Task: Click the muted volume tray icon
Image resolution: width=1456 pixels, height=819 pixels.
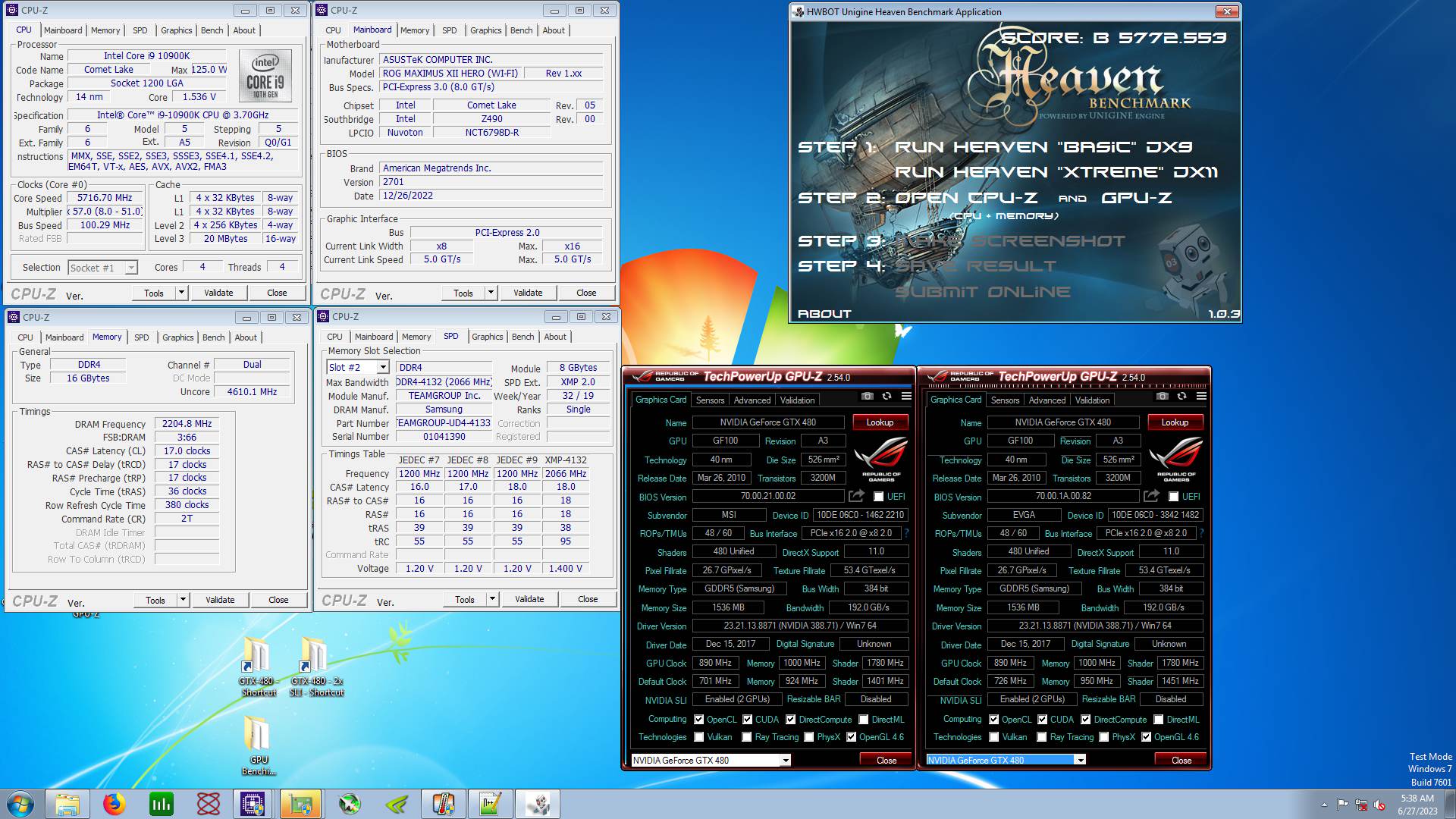Action: (1379, 805)
